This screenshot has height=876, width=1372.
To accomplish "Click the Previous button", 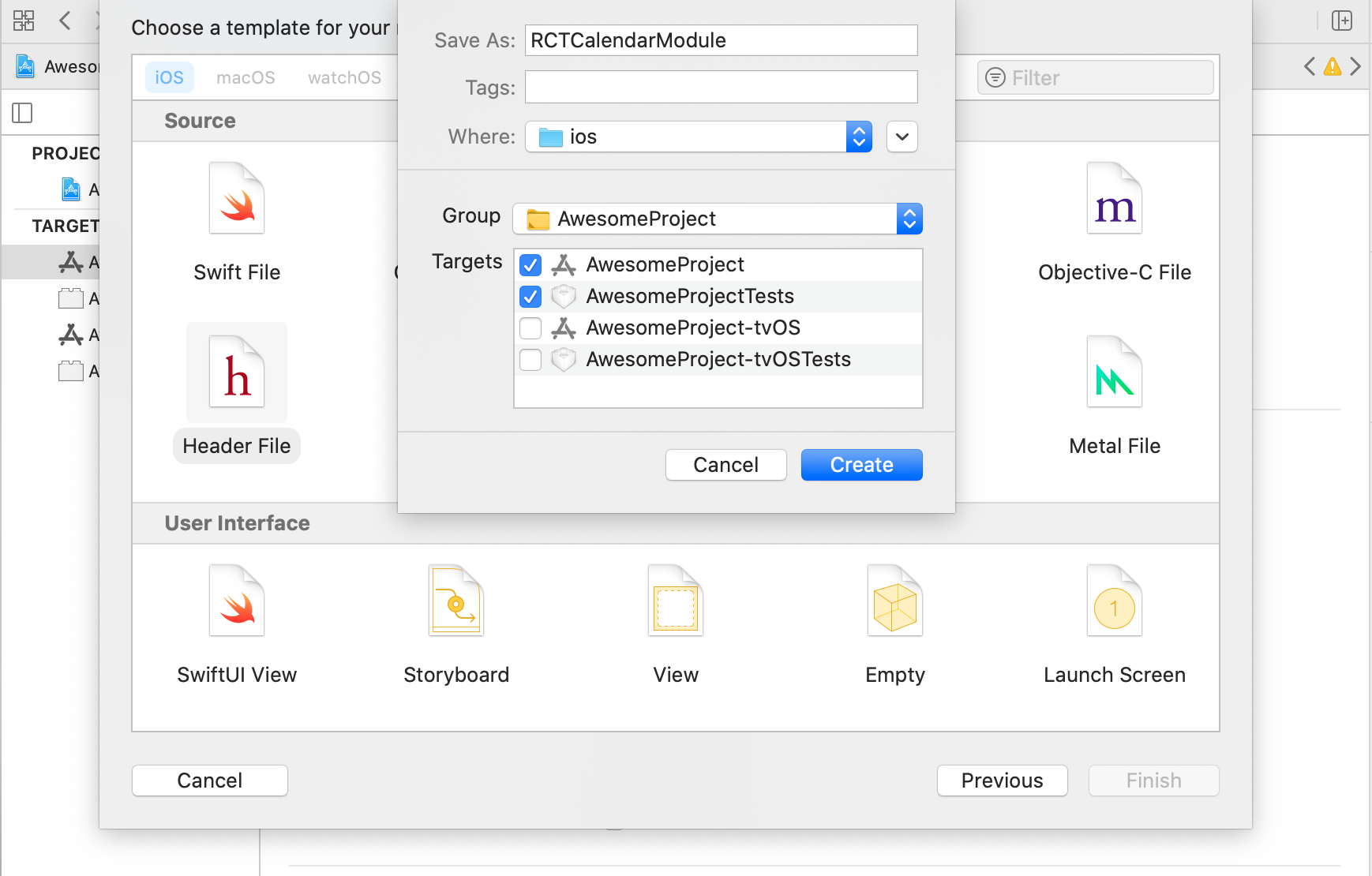I will click(1002, 781).
